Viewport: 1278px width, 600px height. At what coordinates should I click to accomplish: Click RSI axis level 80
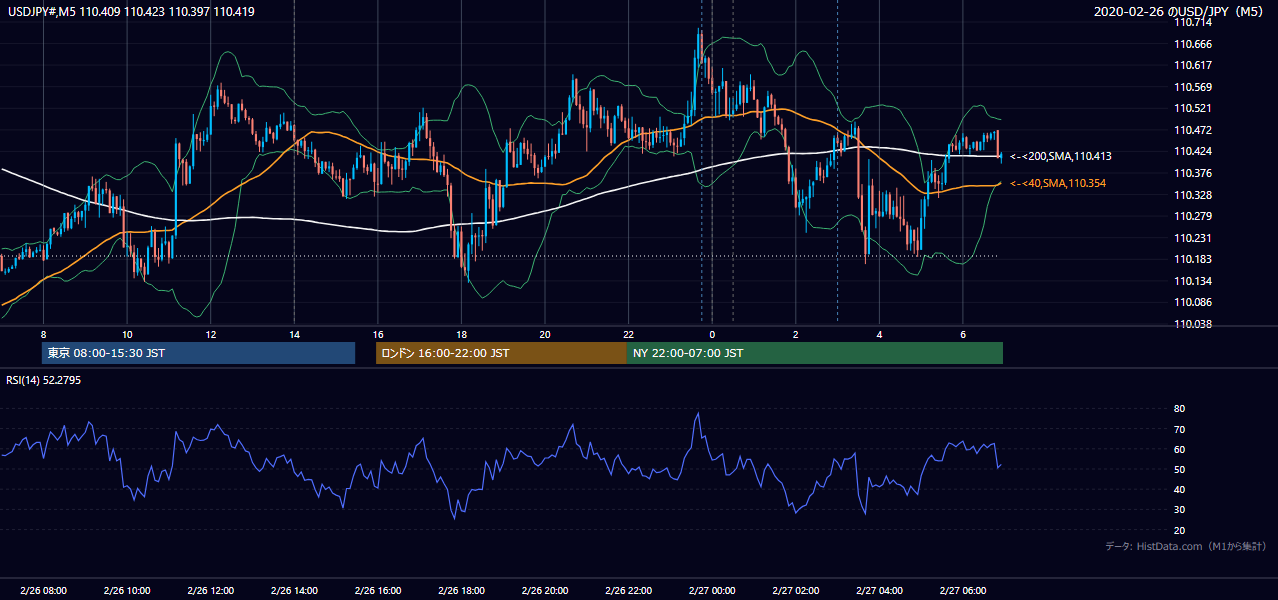[1179, 409]
